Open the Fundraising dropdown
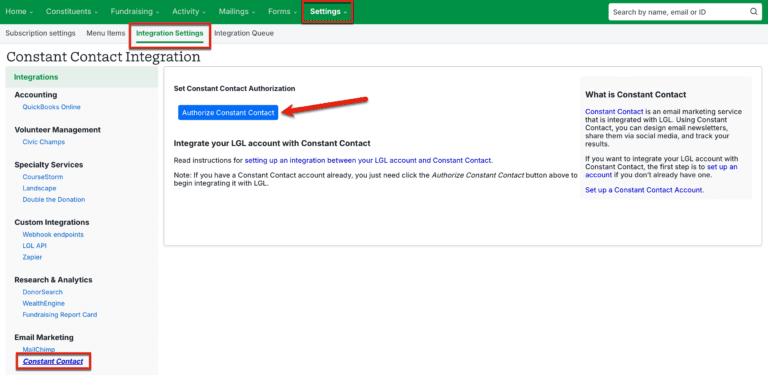Image resolution: width=768 pixels, height=375 pixels. [x=135, y=12]
